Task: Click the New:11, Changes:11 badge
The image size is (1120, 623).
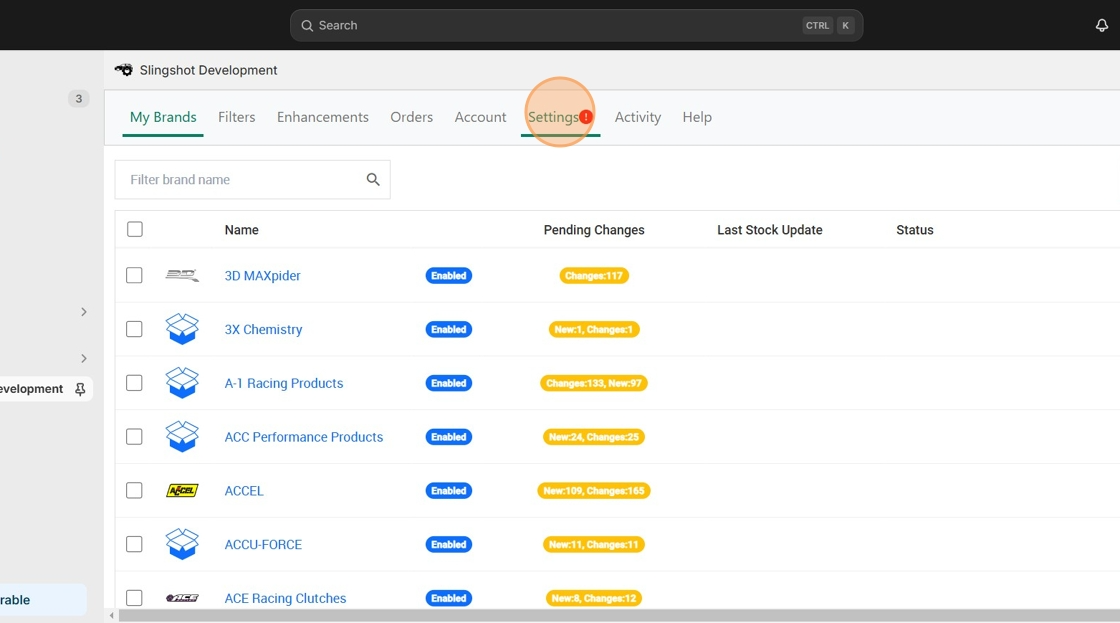Action: click(x=594, y=544)
